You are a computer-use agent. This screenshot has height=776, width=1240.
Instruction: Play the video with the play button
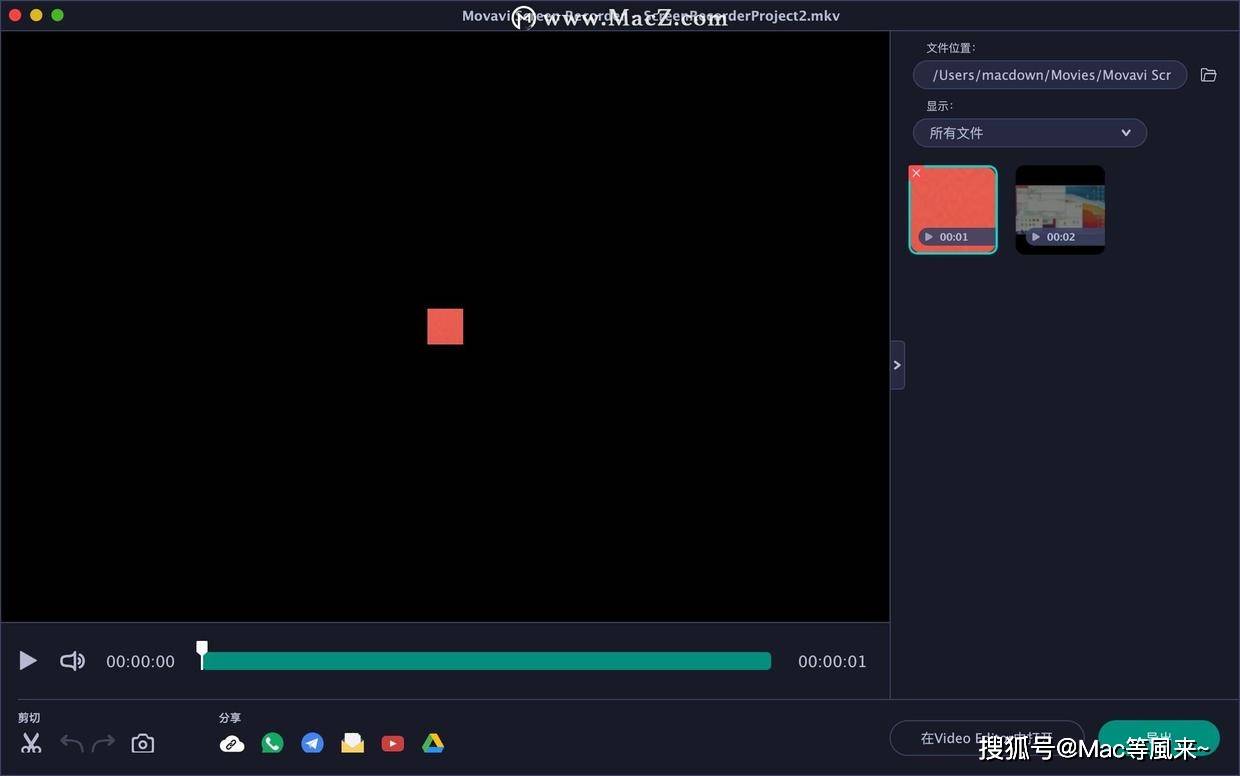pyautogui.click(x=27, y=660)
